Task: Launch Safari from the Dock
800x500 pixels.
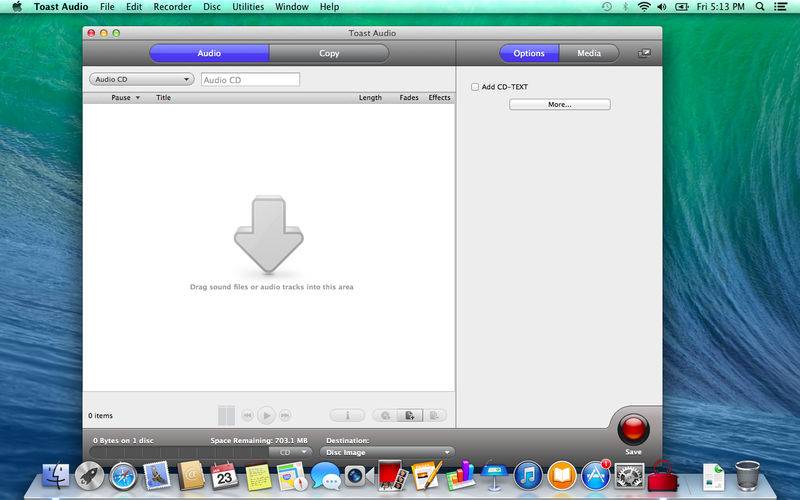Action: point(123,476)
